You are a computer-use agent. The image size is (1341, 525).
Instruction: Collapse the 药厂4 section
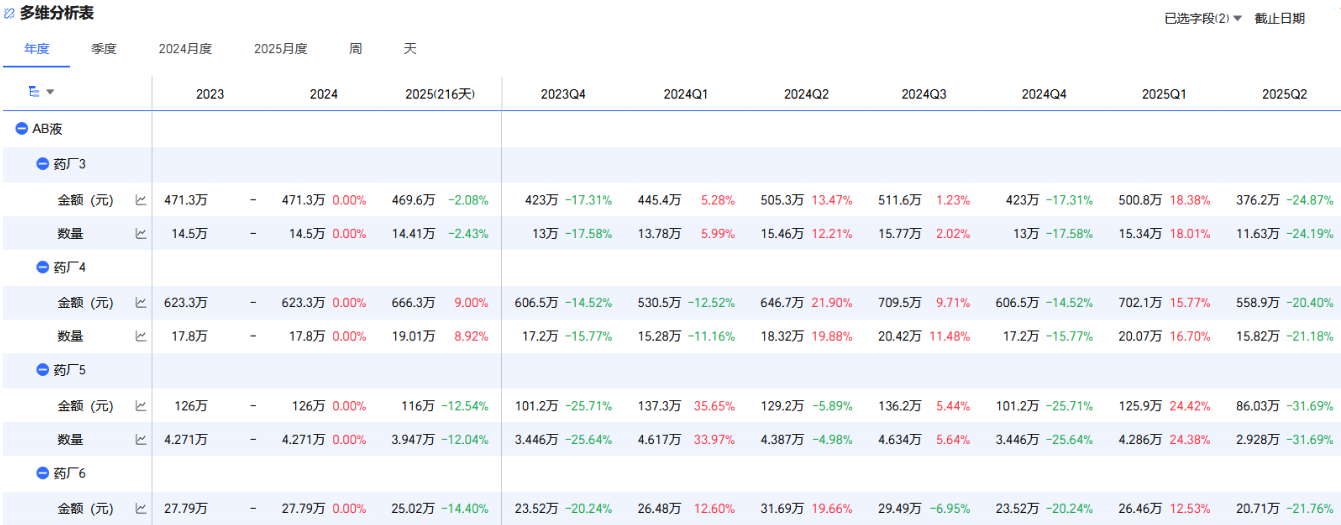pyautogui.click(x=43, y=268)
